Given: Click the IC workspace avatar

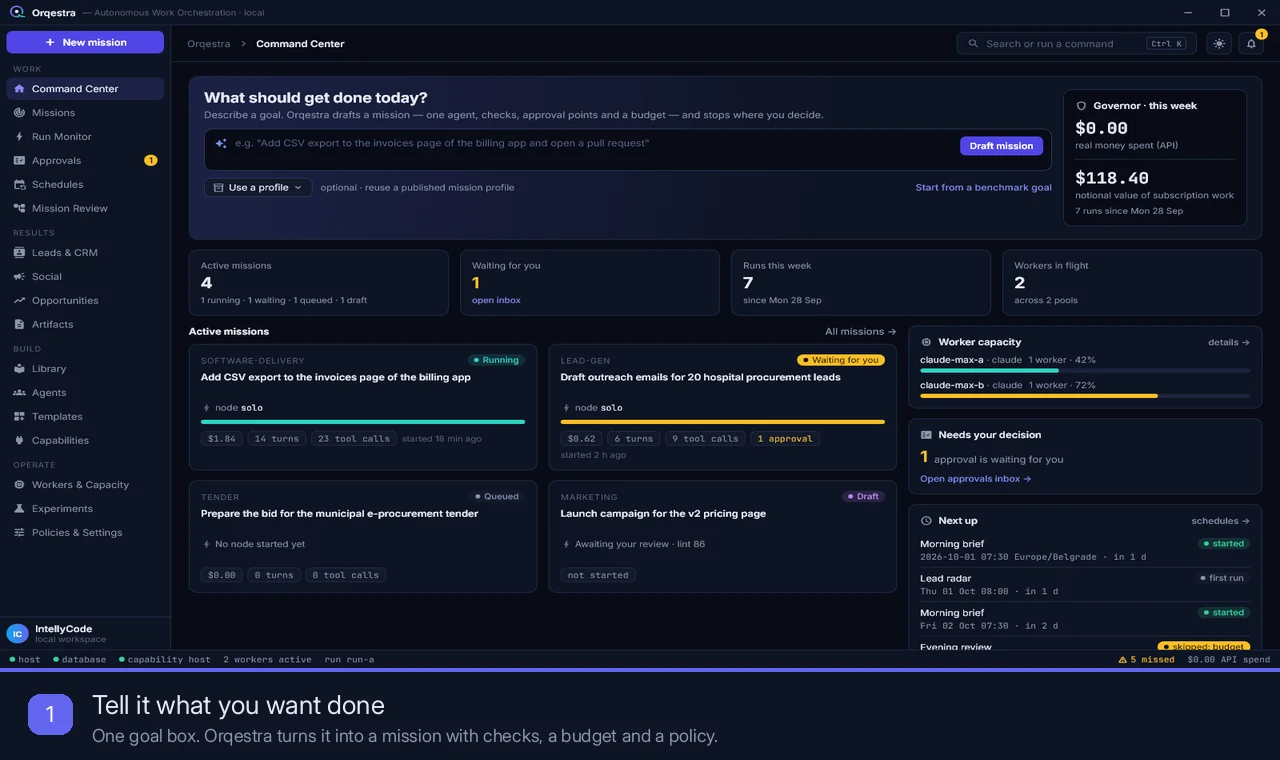Looking at the screenshot, I should tap(17, 633).
